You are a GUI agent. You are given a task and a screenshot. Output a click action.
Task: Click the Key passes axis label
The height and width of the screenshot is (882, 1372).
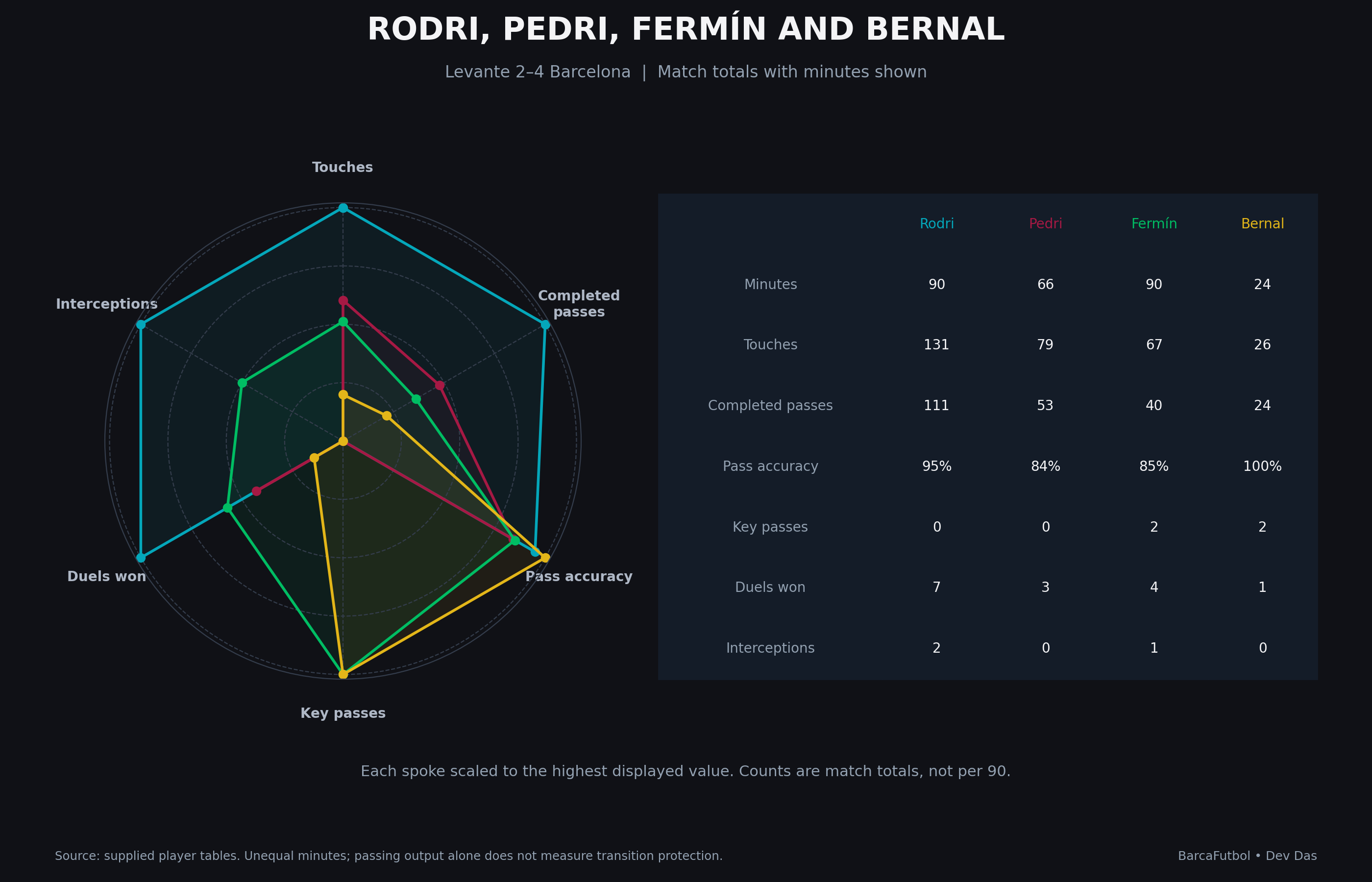(x=343, y=713)
